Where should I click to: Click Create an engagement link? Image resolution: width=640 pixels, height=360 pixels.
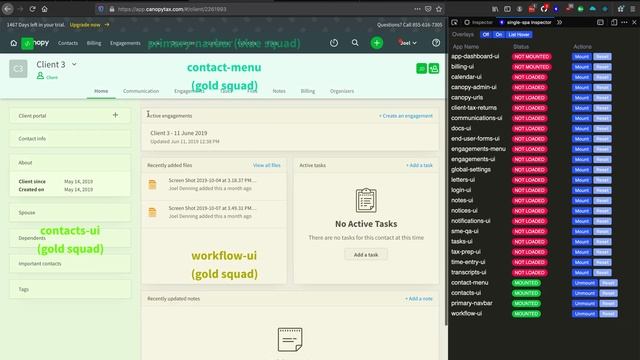coord(406,116)
